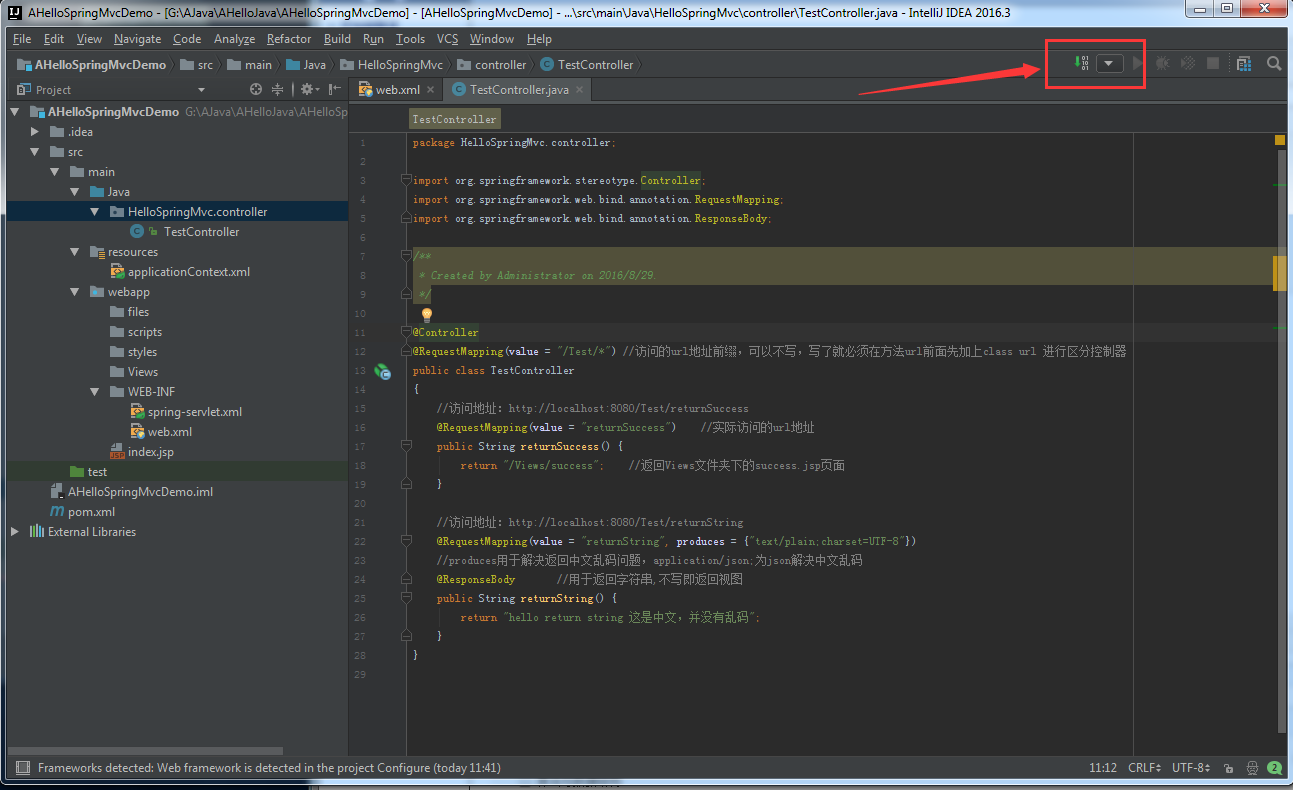Collapse the WEB-INF folder node
Viewport: 1293px width, 790px height.
(x=95, y=392)
